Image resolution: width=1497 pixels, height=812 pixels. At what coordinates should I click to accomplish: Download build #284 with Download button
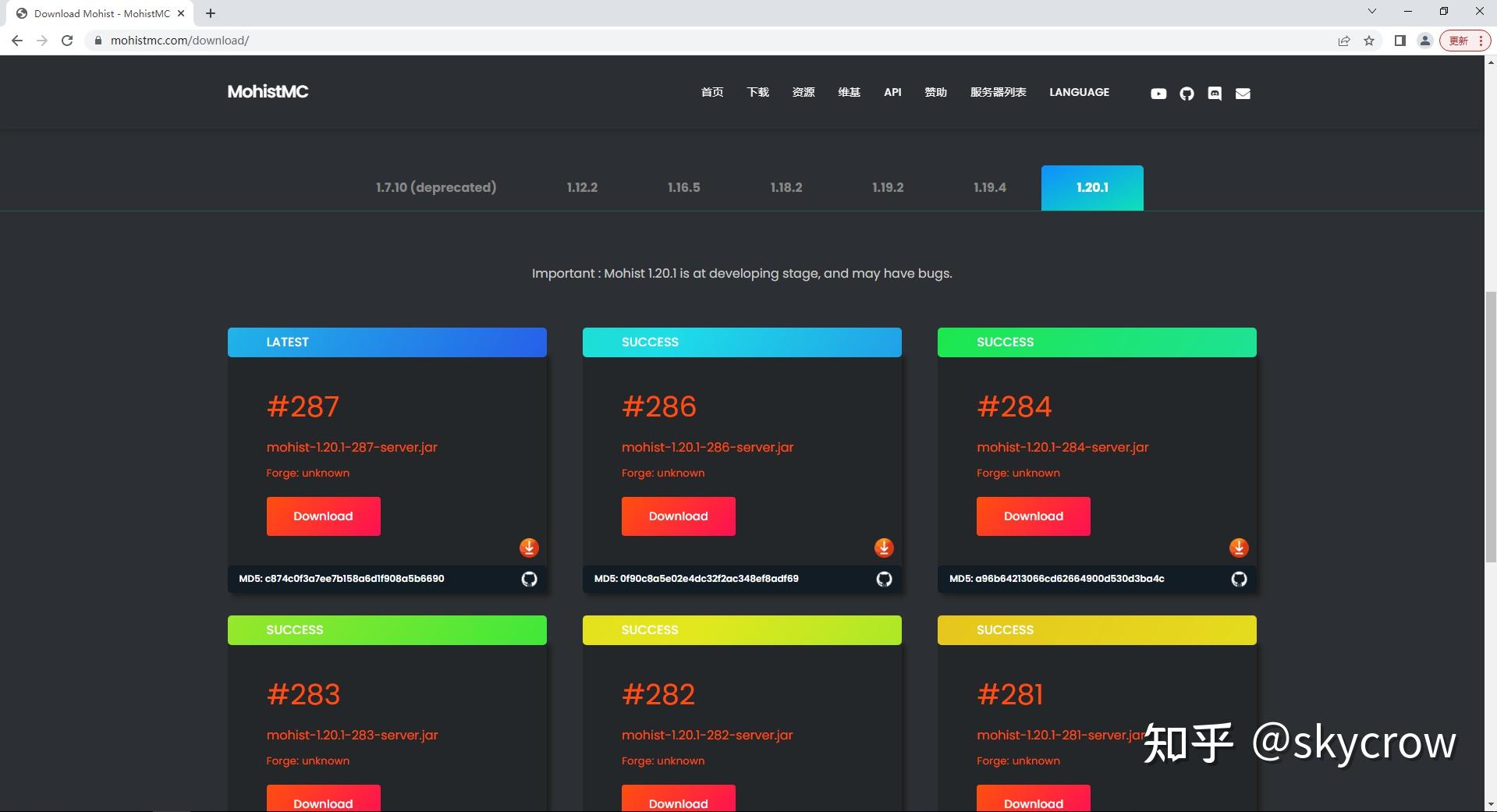click(x=1033, y=516)
